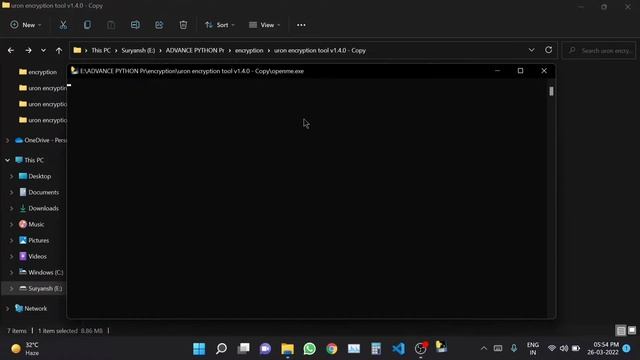
Task: Click uron encryption tool v1.4.0 - Copy breadcrumb
Action: click(x=320, y=51)
